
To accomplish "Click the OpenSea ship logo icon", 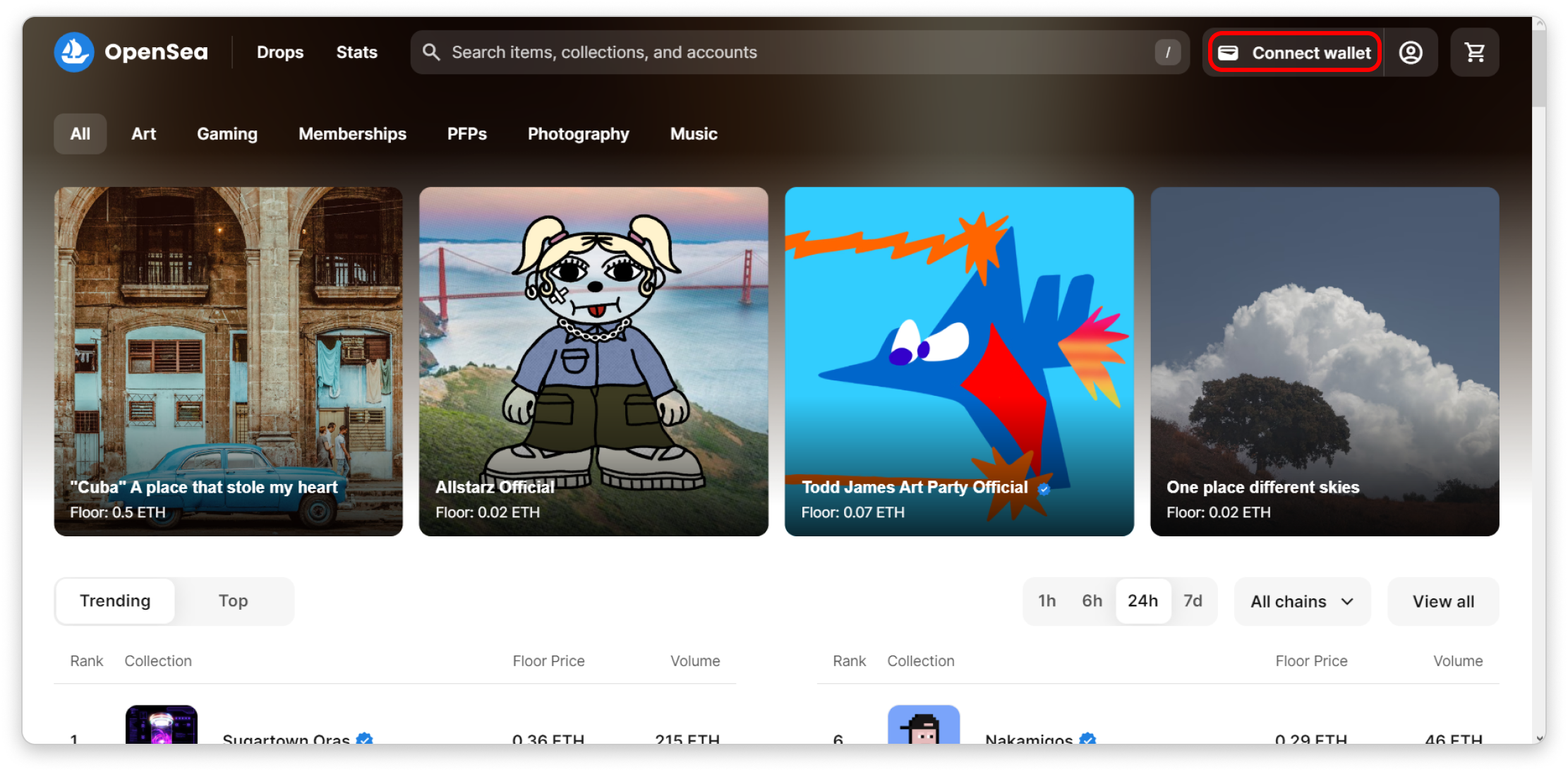I will (x=74, y=52).
